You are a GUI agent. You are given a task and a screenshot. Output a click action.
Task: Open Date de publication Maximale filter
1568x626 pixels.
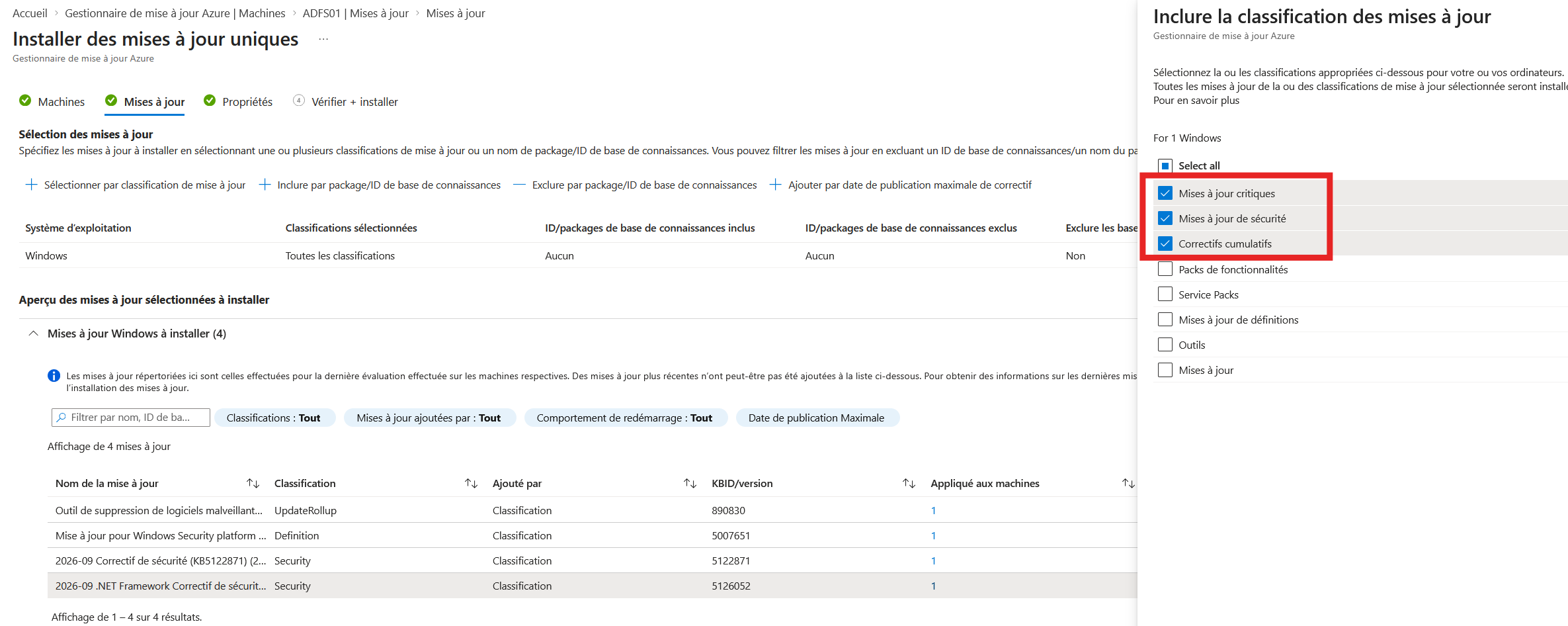click(x=817, y=418)
